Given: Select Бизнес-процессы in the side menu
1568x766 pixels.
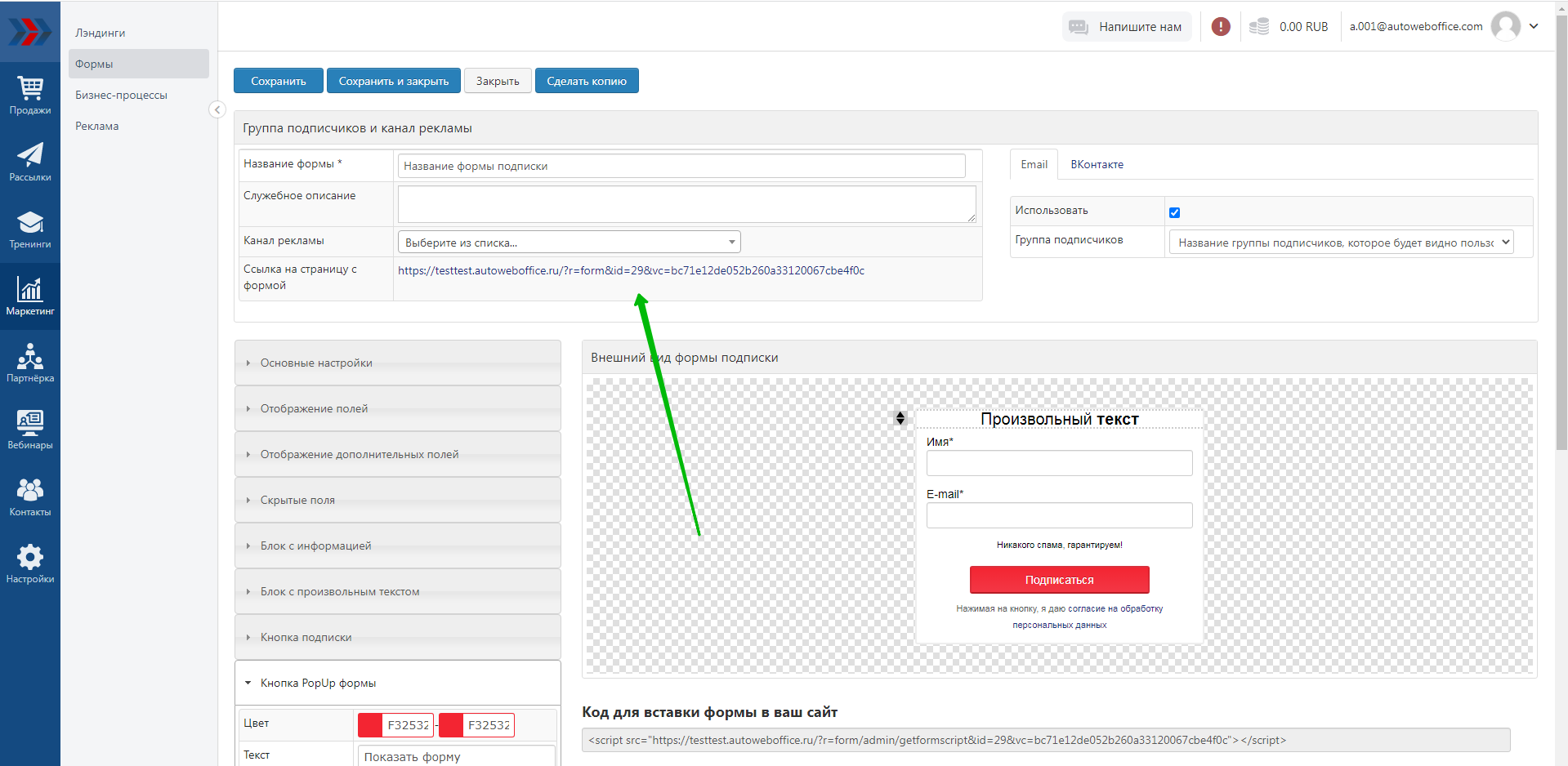Looking at the screenshot, I should coord(121,95).
